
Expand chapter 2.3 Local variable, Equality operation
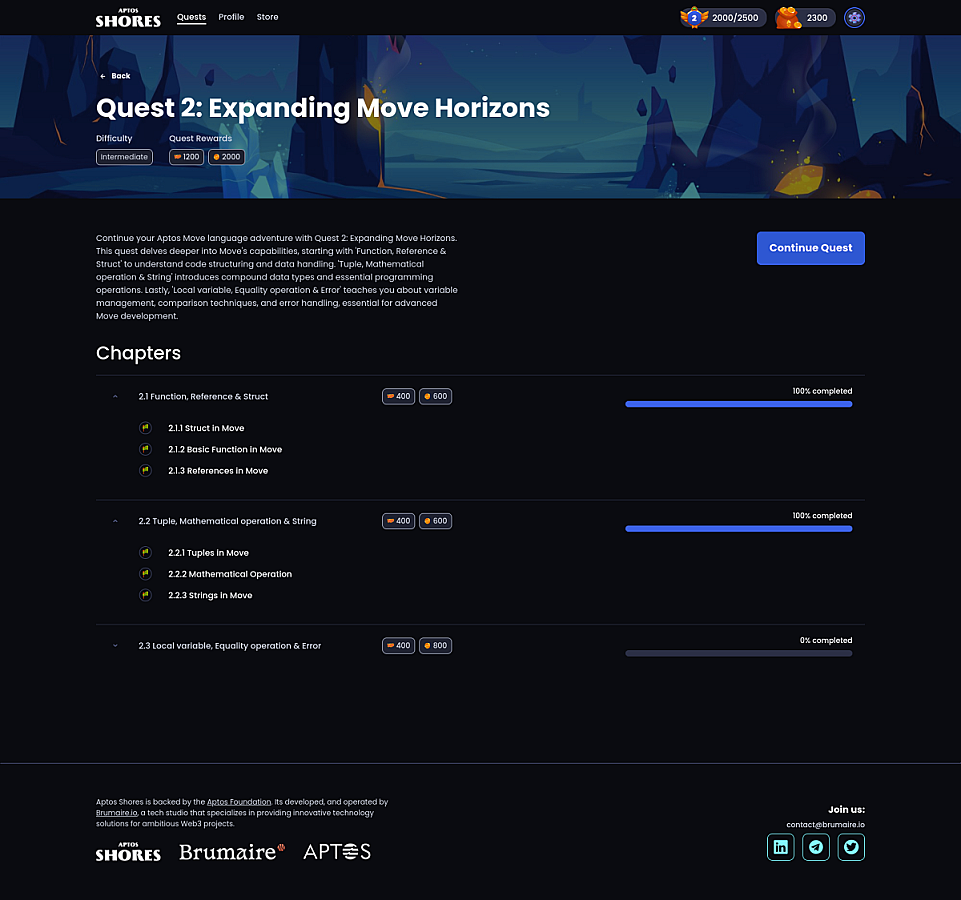115,646
